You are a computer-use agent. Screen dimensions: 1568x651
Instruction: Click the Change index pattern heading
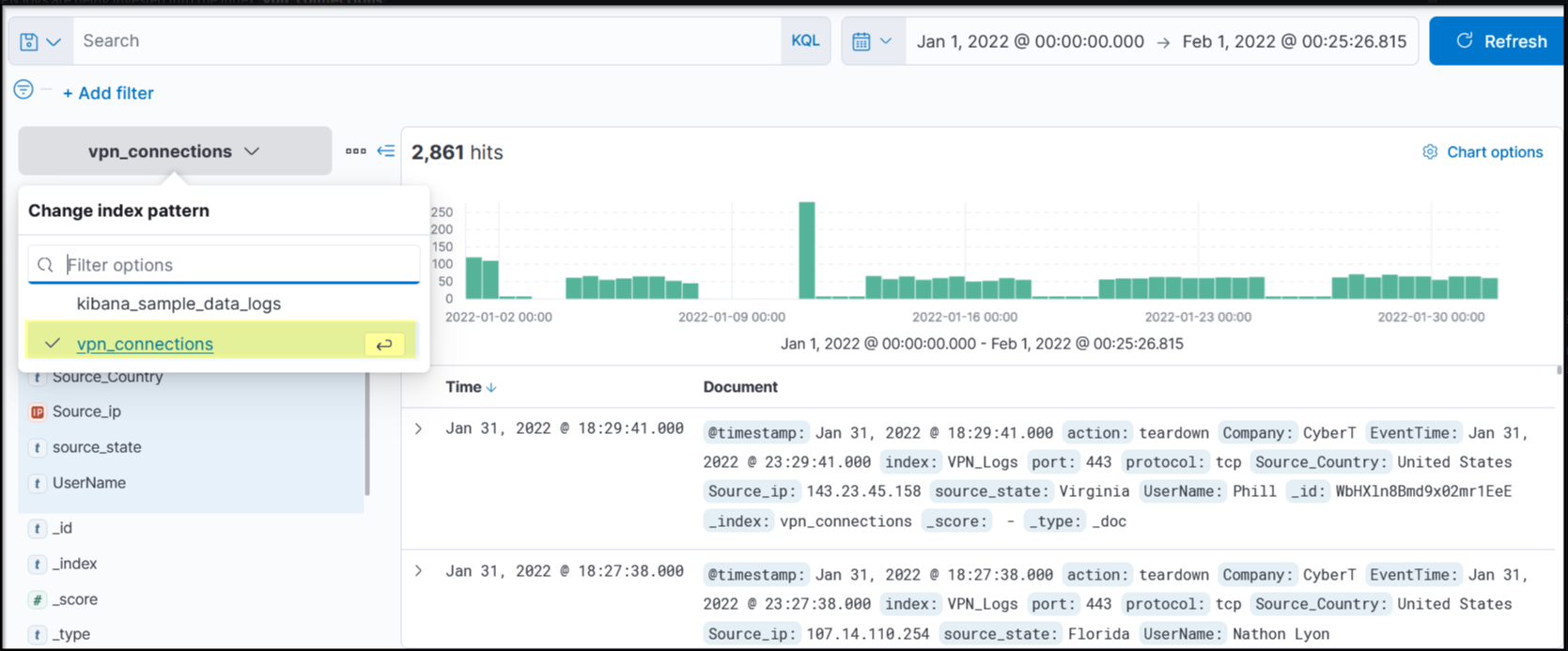(118, 210)
